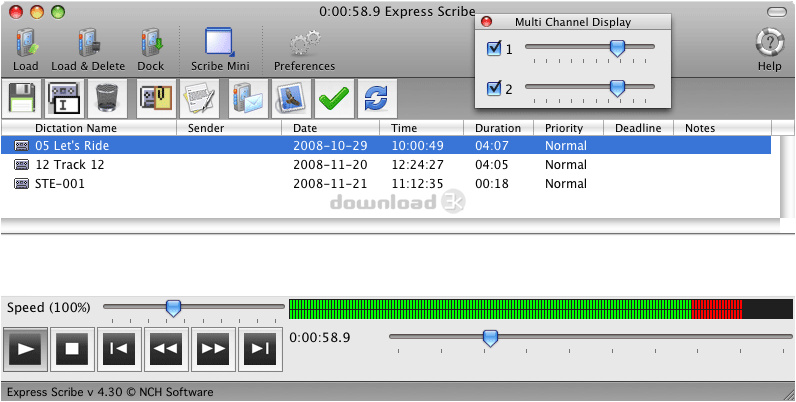Click the Load dictation icon
796x402 pixels.
tap(26, 44)
